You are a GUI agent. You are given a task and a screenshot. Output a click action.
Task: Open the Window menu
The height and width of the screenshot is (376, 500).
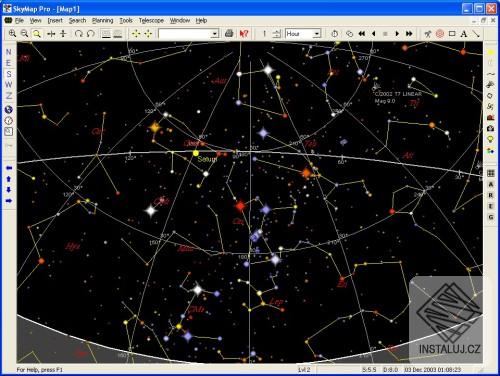180,21
